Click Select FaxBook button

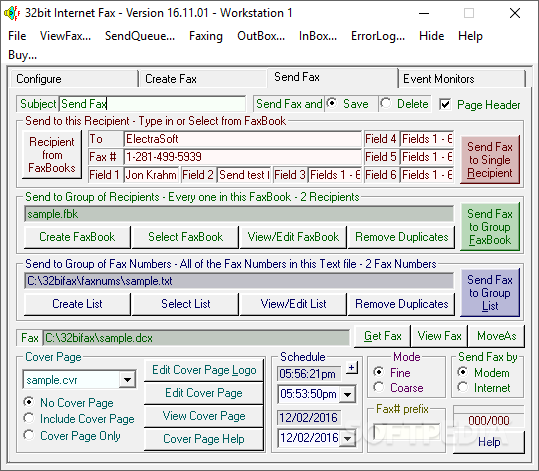point(185,237)
